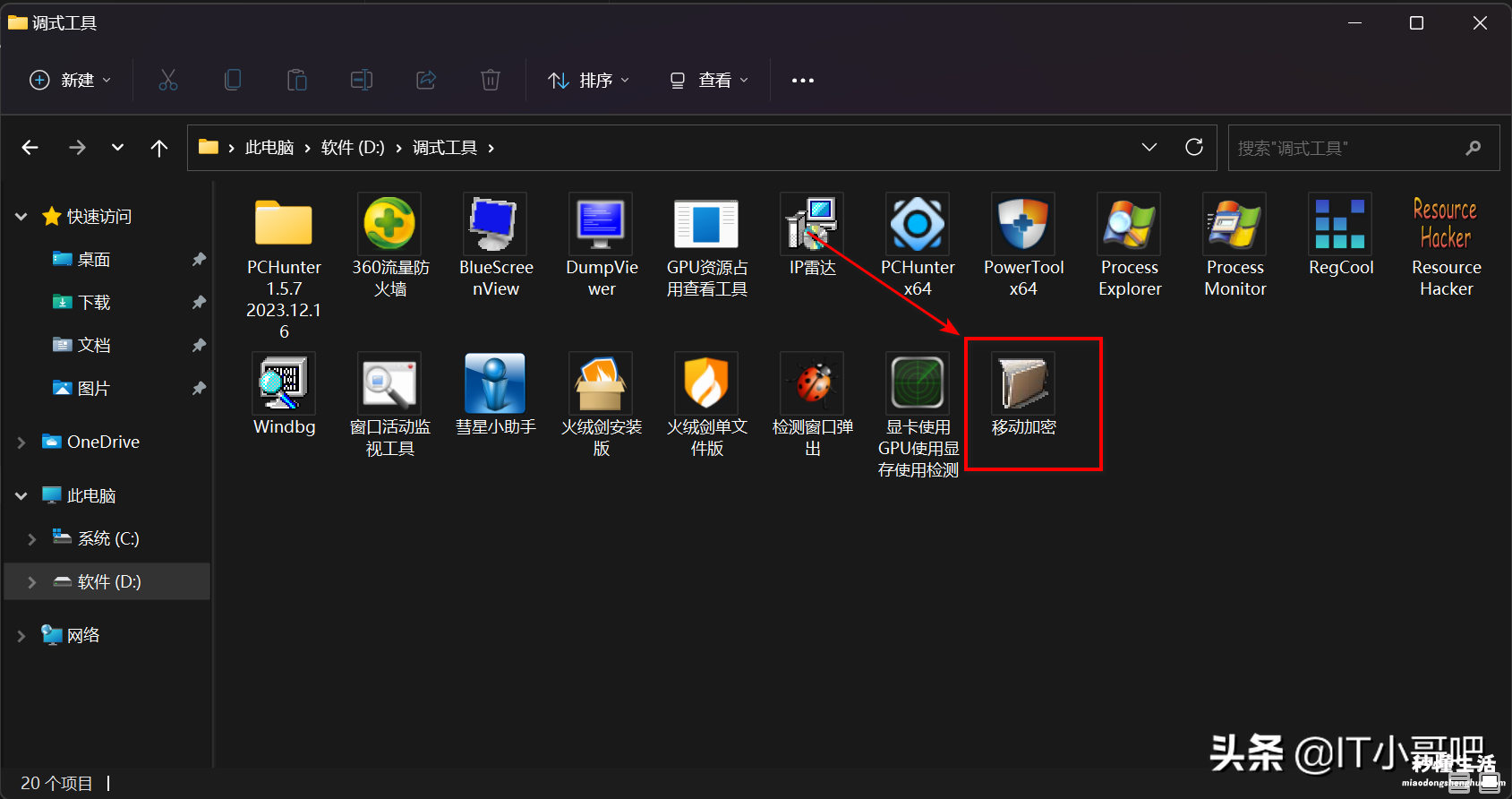The width and height of the screenshot is (1512, 799).
Task: Click 调式工具 in the address breadcrumb
Action: point(445,148)
